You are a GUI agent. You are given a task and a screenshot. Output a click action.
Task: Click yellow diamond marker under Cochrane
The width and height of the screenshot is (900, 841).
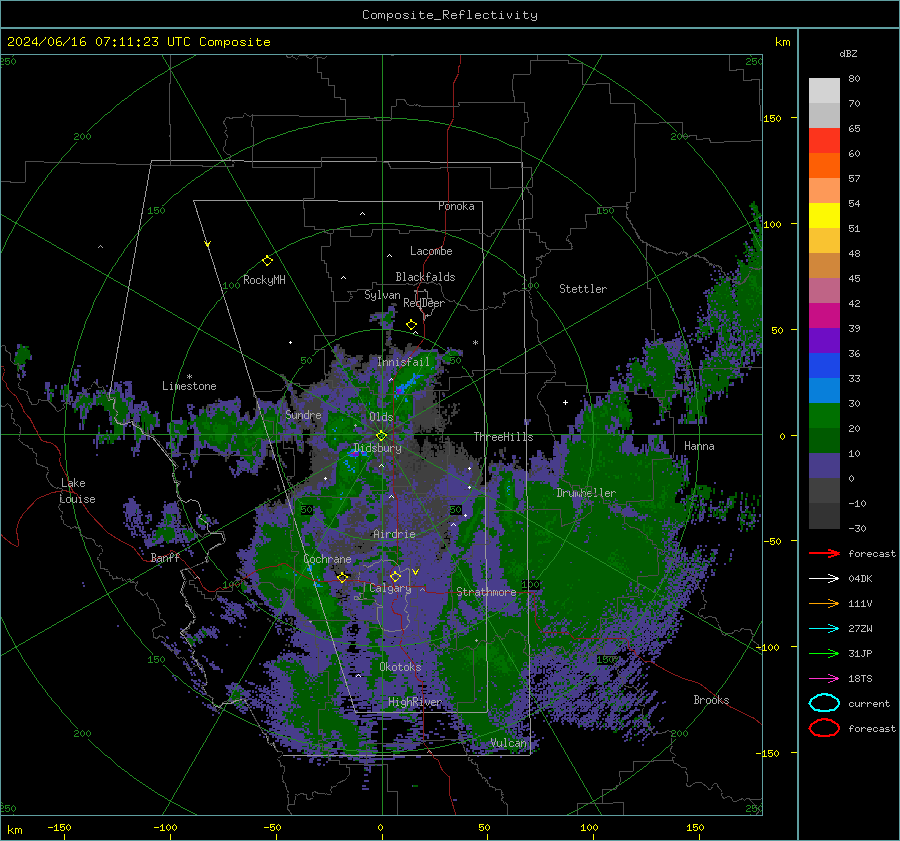pos(342,577)
